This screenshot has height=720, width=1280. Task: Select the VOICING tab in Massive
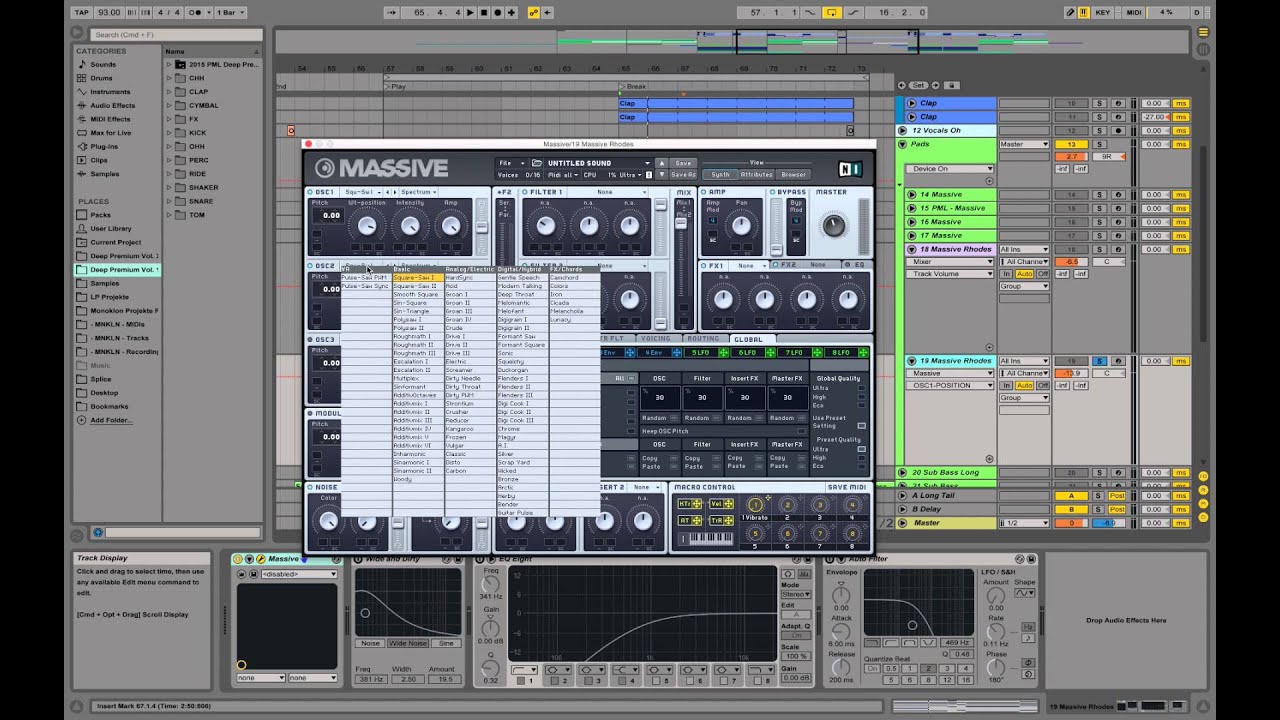654,339
